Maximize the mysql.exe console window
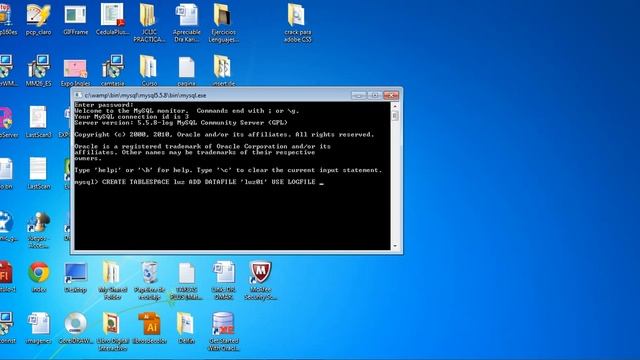This screenshot has height=360, width=640. [x=375, y=95]
